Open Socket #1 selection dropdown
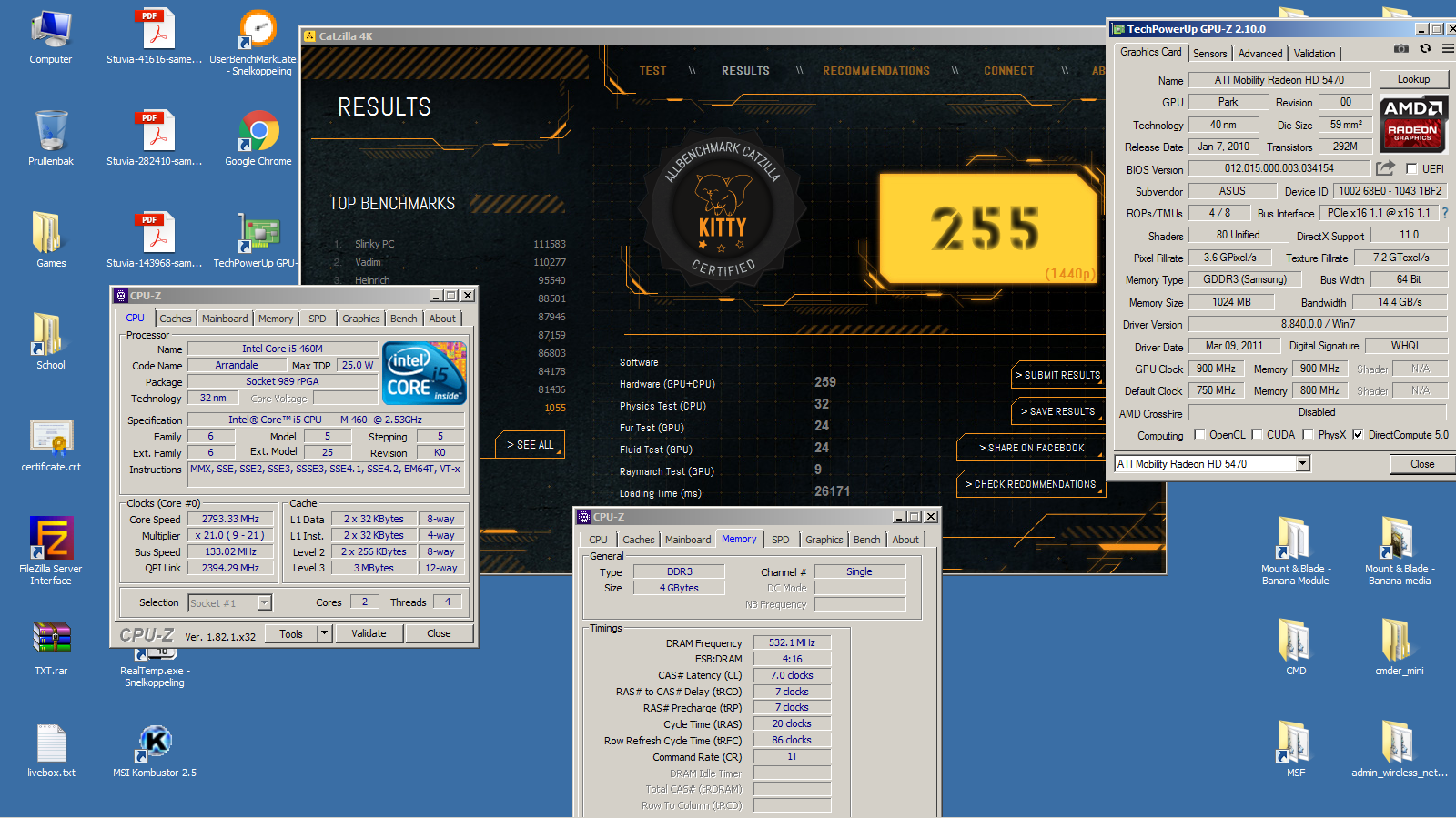The image size is (1456, 819). click(264, 602)
